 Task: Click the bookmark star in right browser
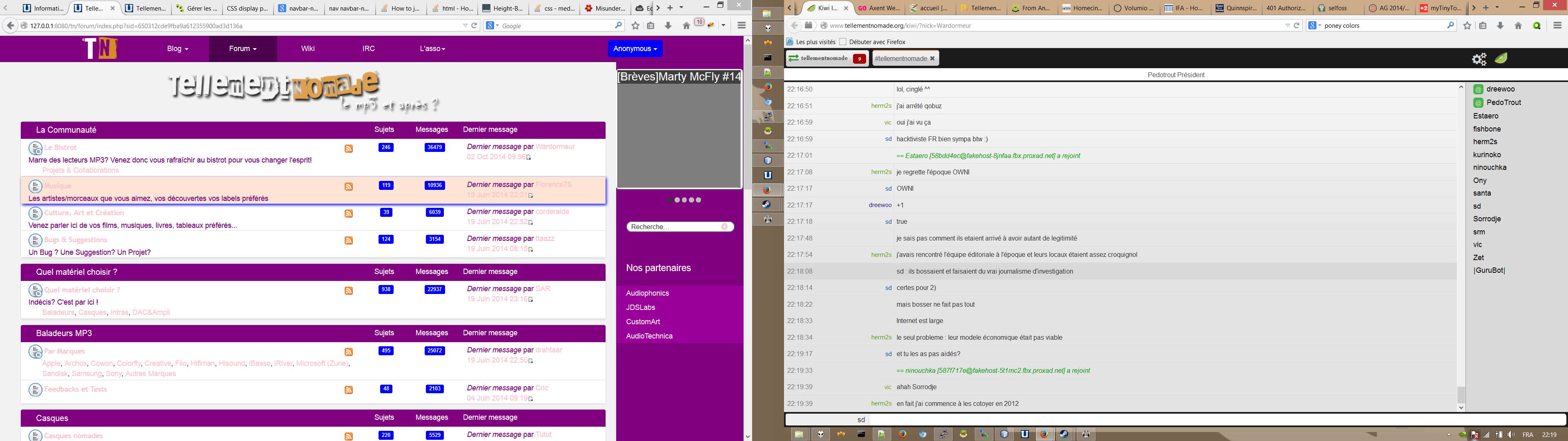1467,26
